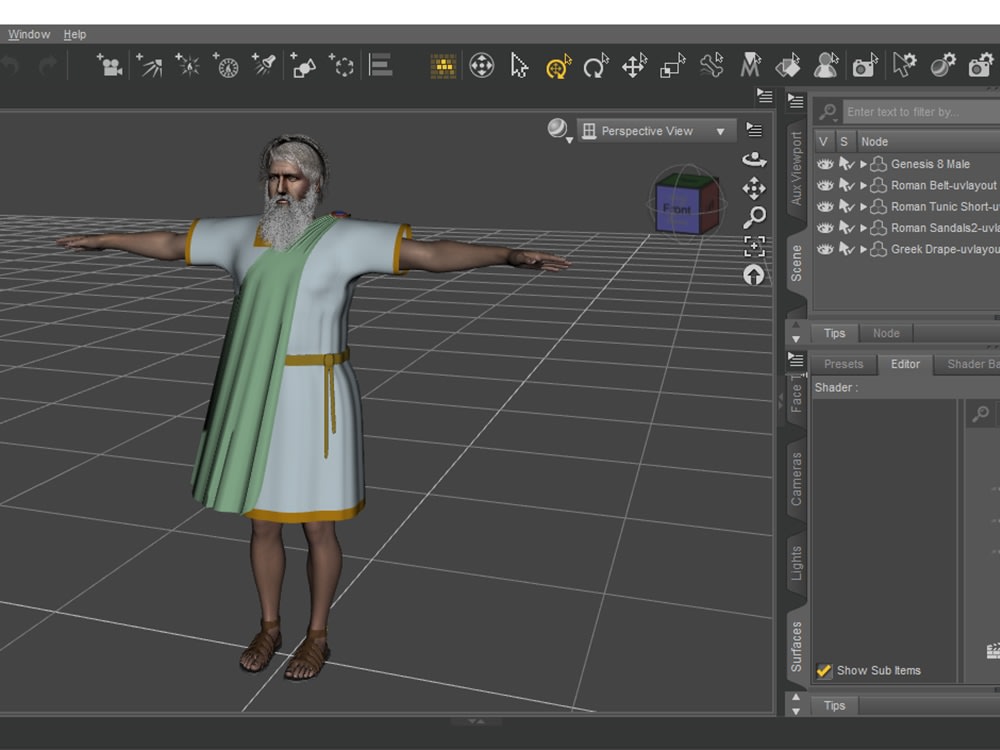Create a new camera
Image resolution: width=1000 pixels, height=750 pixels.
click(x=110, y=65)
